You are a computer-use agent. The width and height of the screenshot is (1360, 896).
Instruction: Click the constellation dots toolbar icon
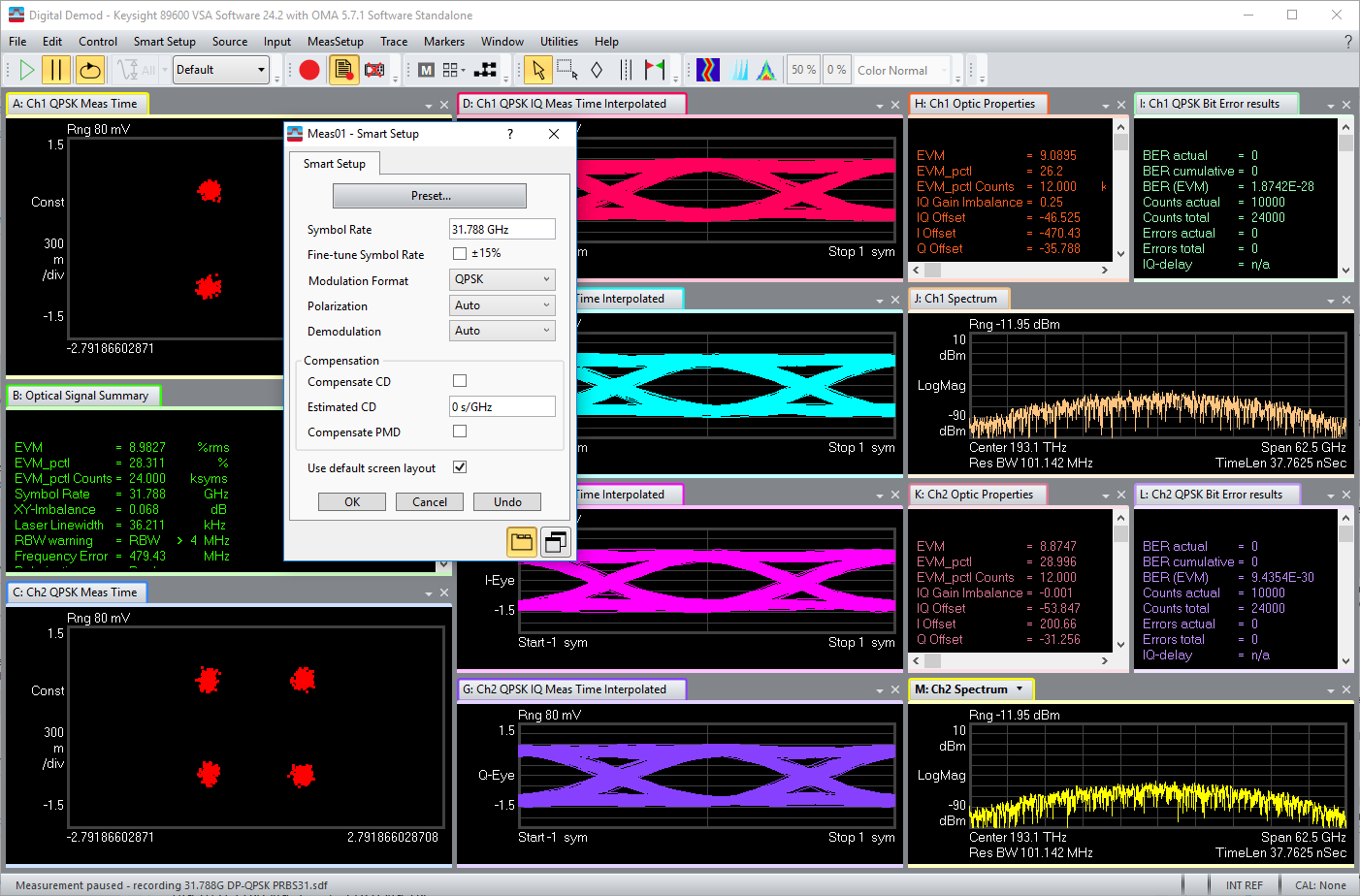[x=486, y=70]
